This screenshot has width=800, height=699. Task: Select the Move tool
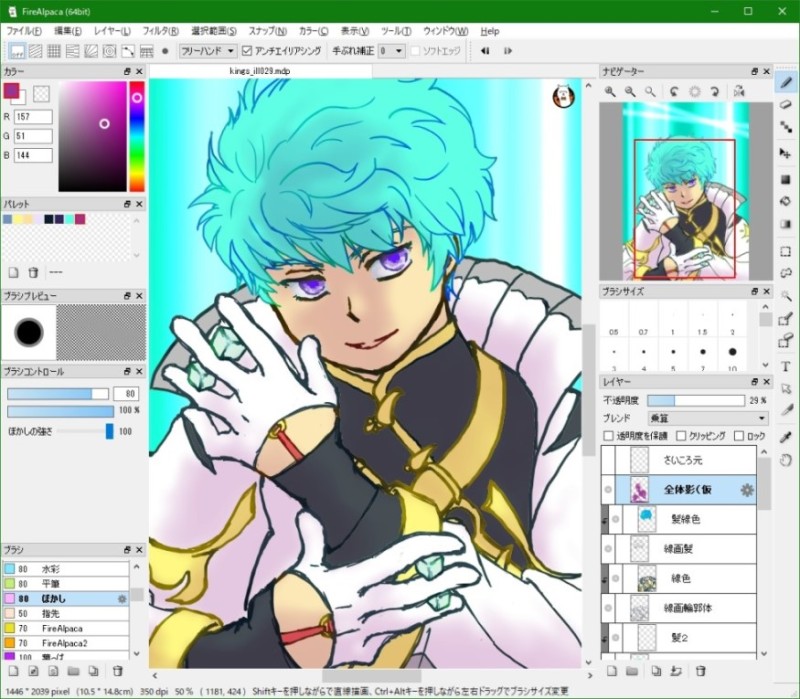tap(786, 153)
